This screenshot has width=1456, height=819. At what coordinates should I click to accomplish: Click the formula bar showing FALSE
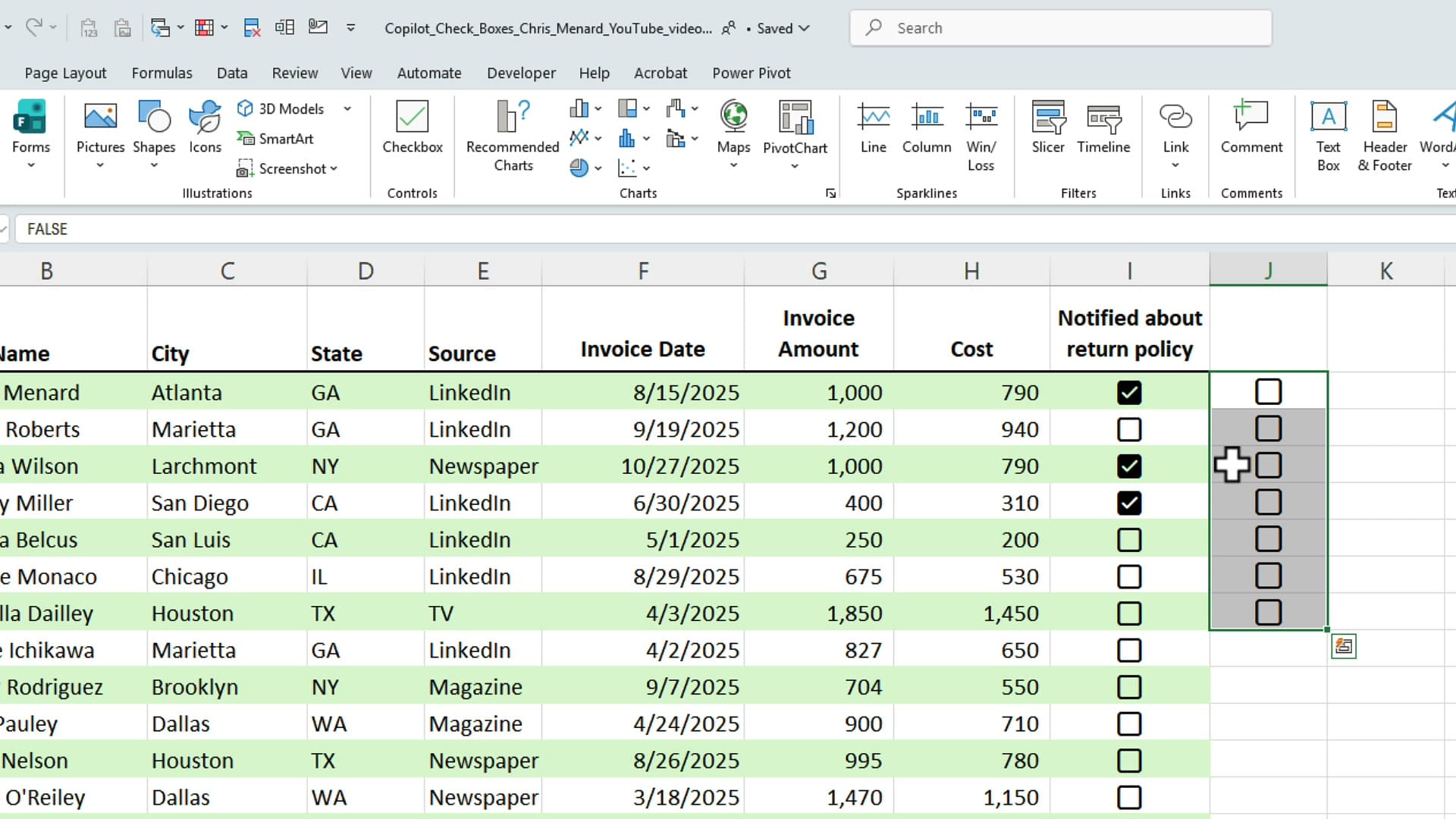[x=736, y=229]
